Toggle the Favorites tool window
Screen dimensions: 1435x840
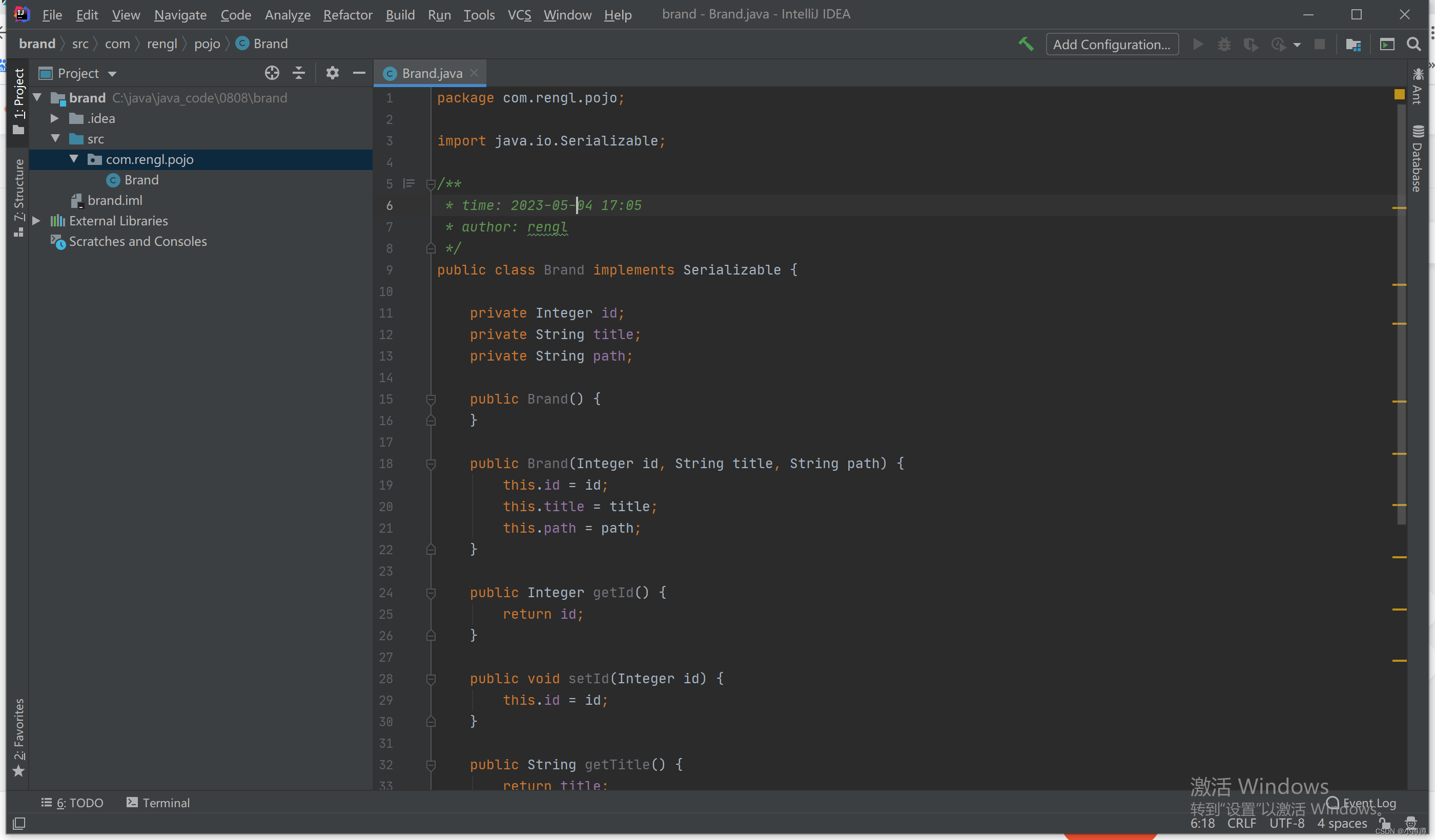click(x=19, y=737)
